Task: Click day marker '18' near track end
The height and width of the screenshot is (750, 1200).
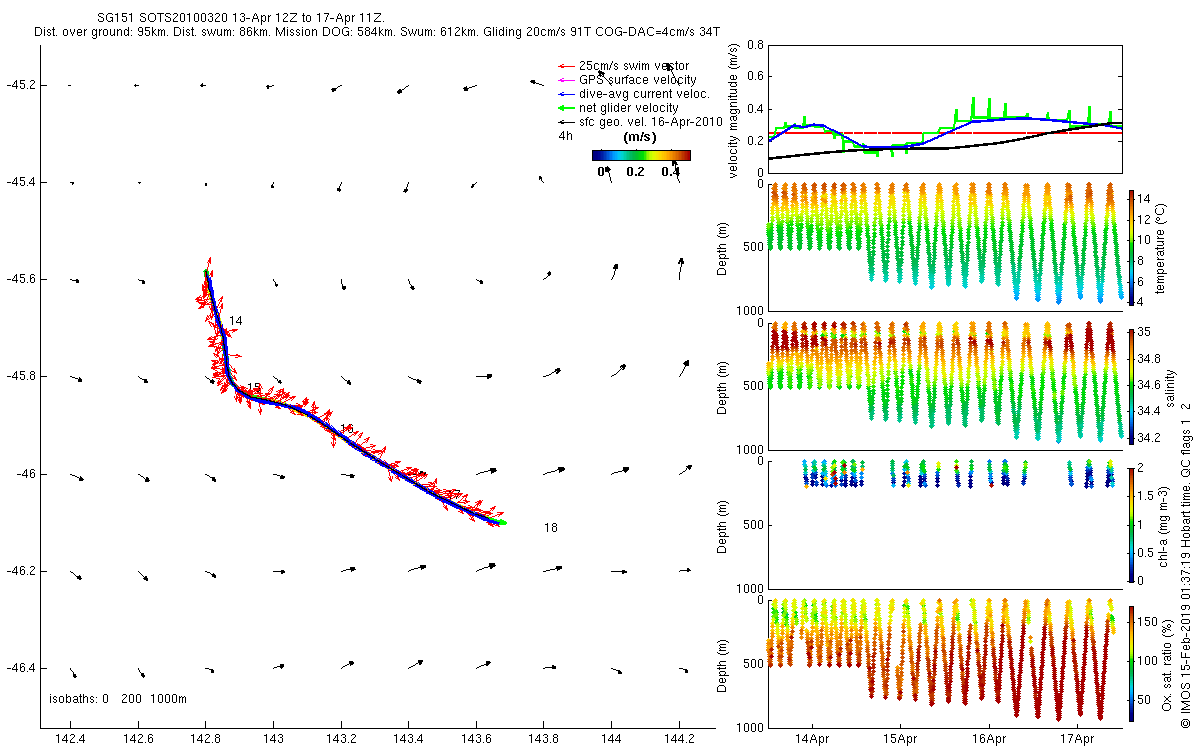Action: (551, 527)
